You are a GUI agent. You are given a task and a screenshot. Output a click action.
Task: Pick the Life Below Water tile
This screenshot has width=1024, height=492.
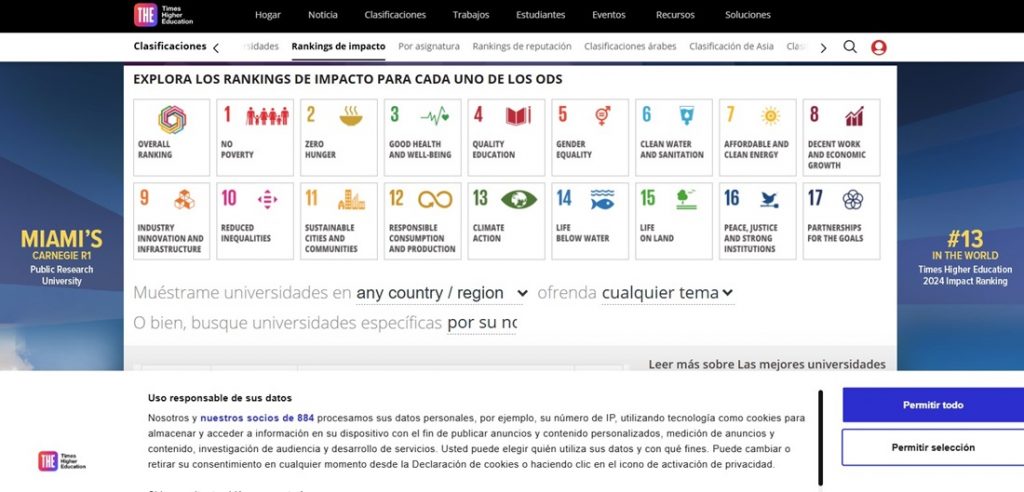(590, 220)
